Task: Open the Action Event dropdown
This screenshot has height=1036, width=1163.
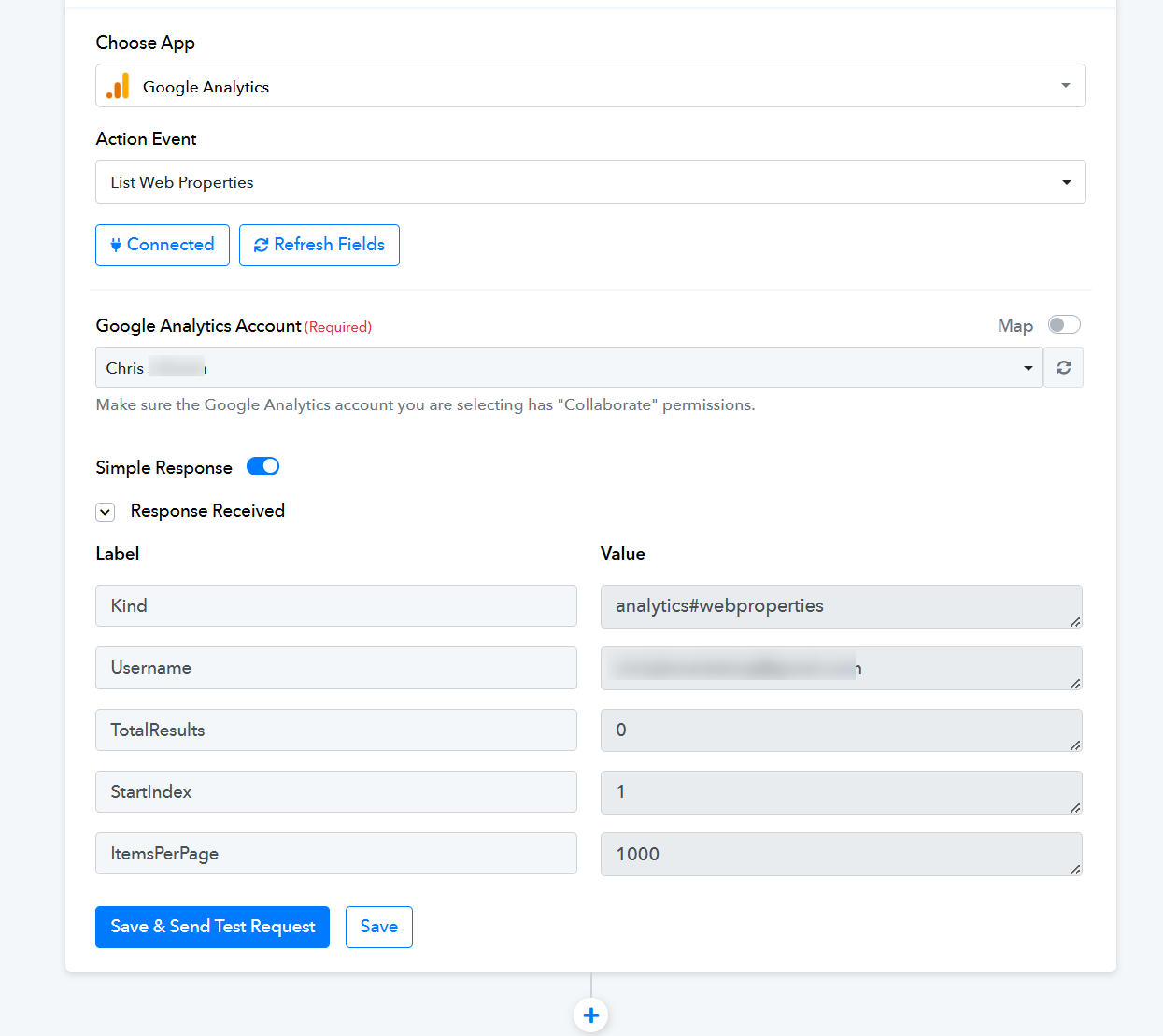Action: [x=590, y=182]
